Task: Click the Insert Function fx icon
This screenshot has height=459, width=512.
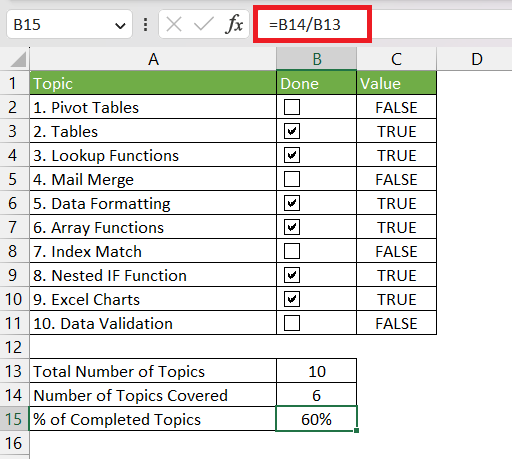Action: 234,24
